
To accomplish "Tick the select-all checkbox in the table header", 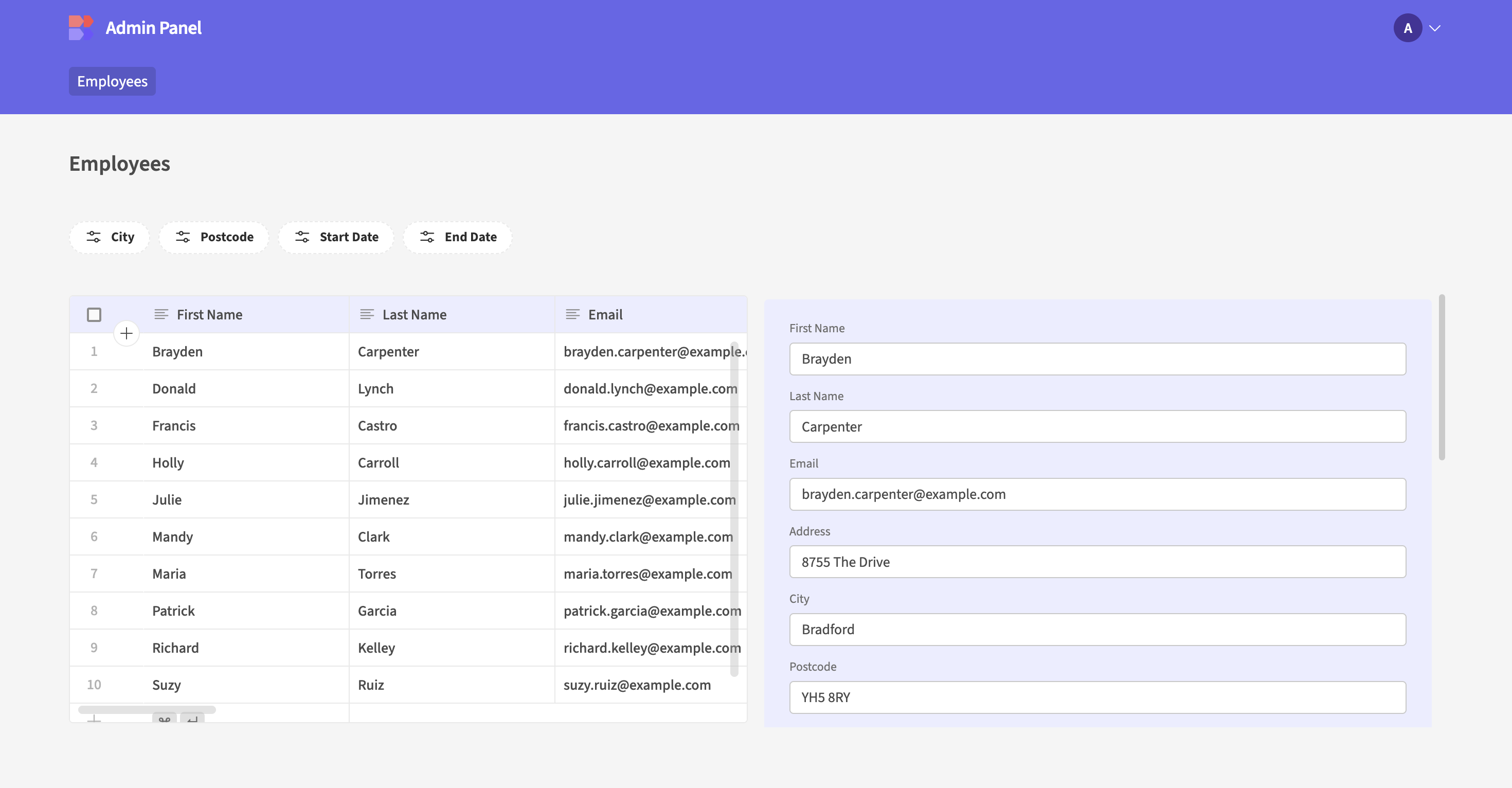I will click(94, 314).
